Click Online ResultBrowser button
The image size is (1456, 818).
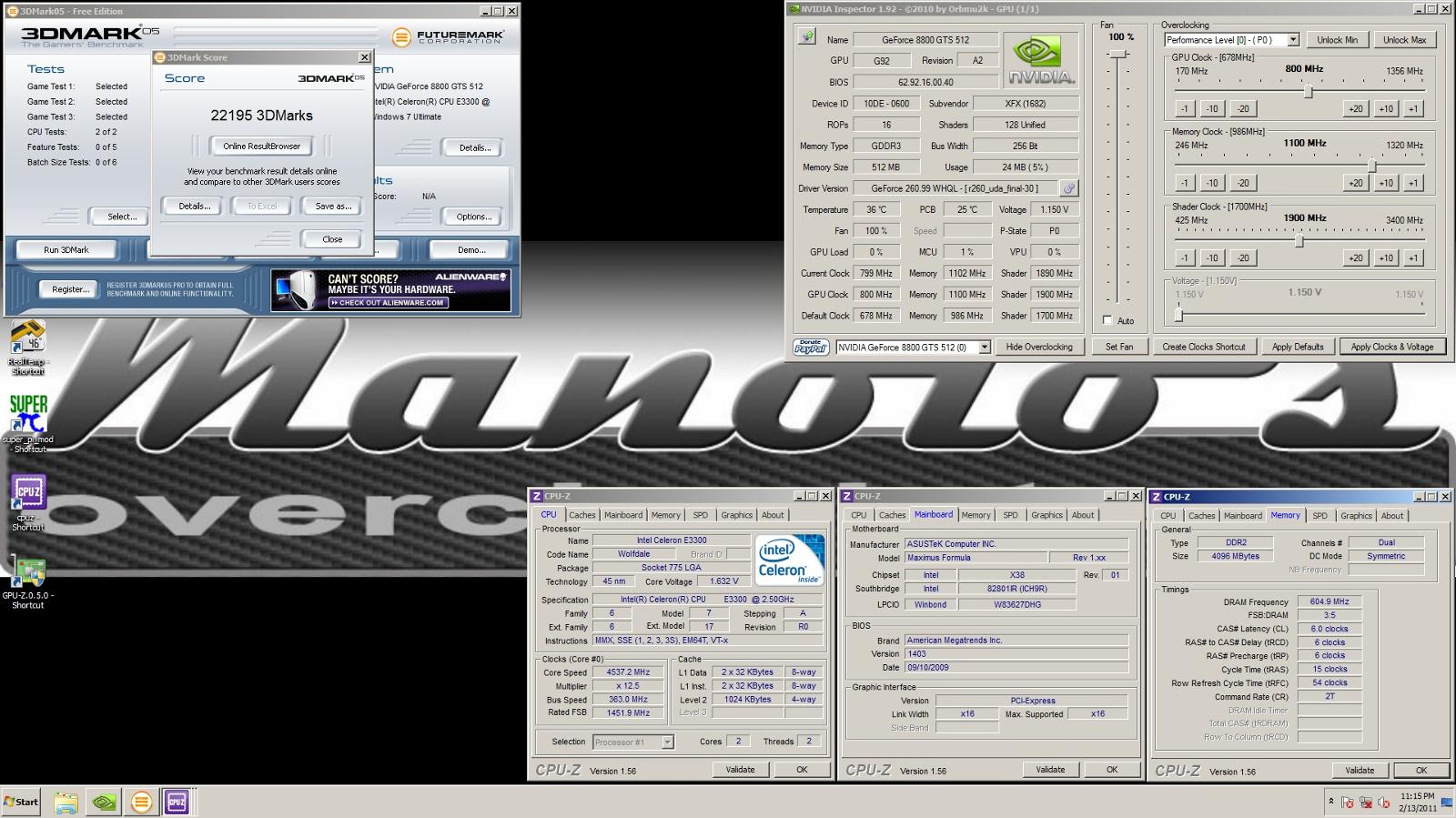262,146
